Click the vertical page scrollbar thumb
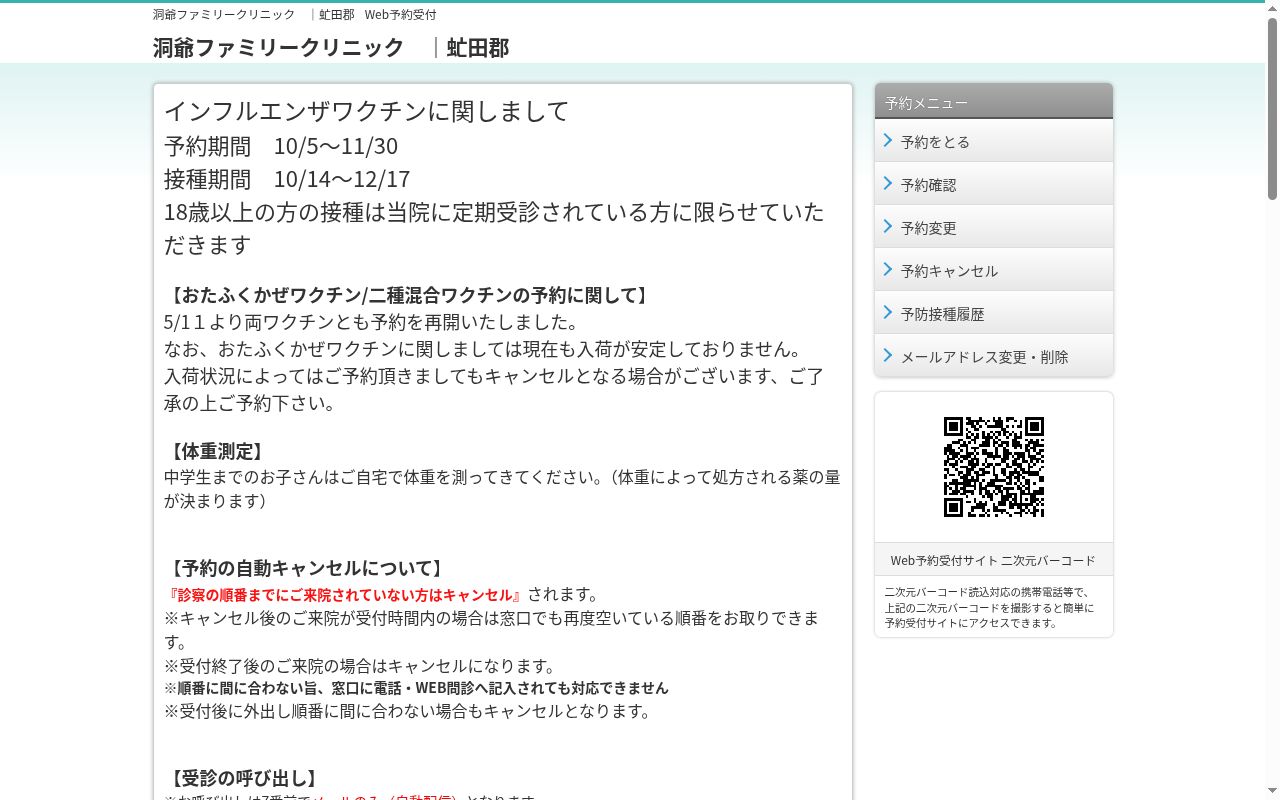 click(1272, 108)
